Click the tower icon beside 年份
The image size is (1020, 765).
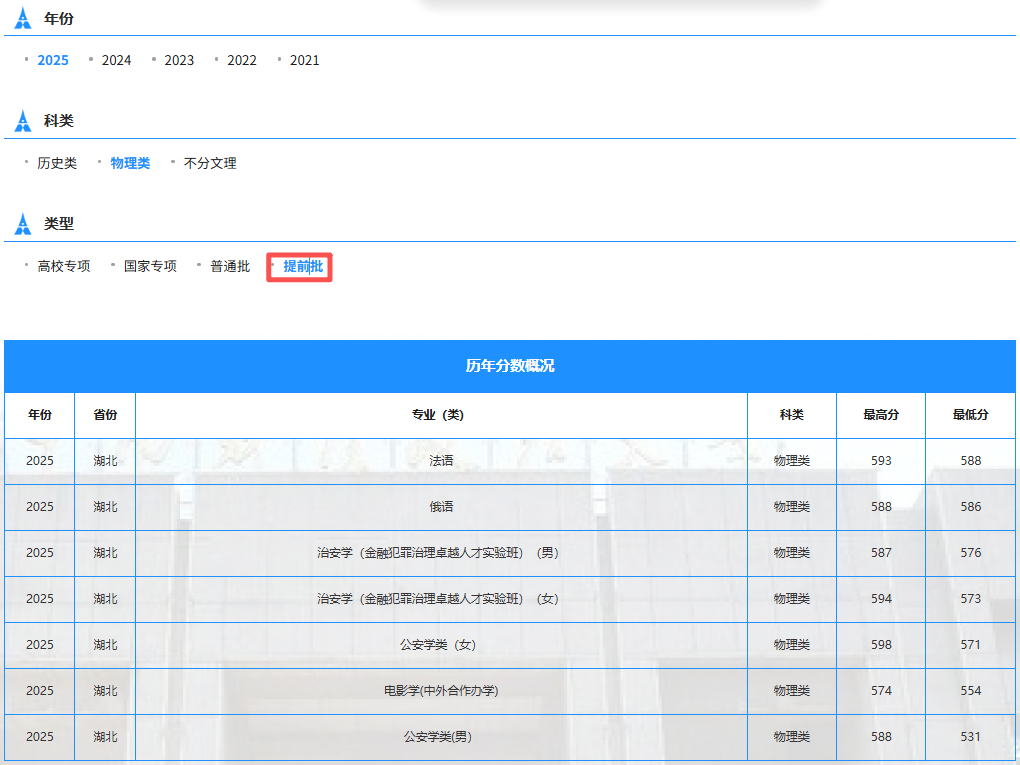pos(23,18)
